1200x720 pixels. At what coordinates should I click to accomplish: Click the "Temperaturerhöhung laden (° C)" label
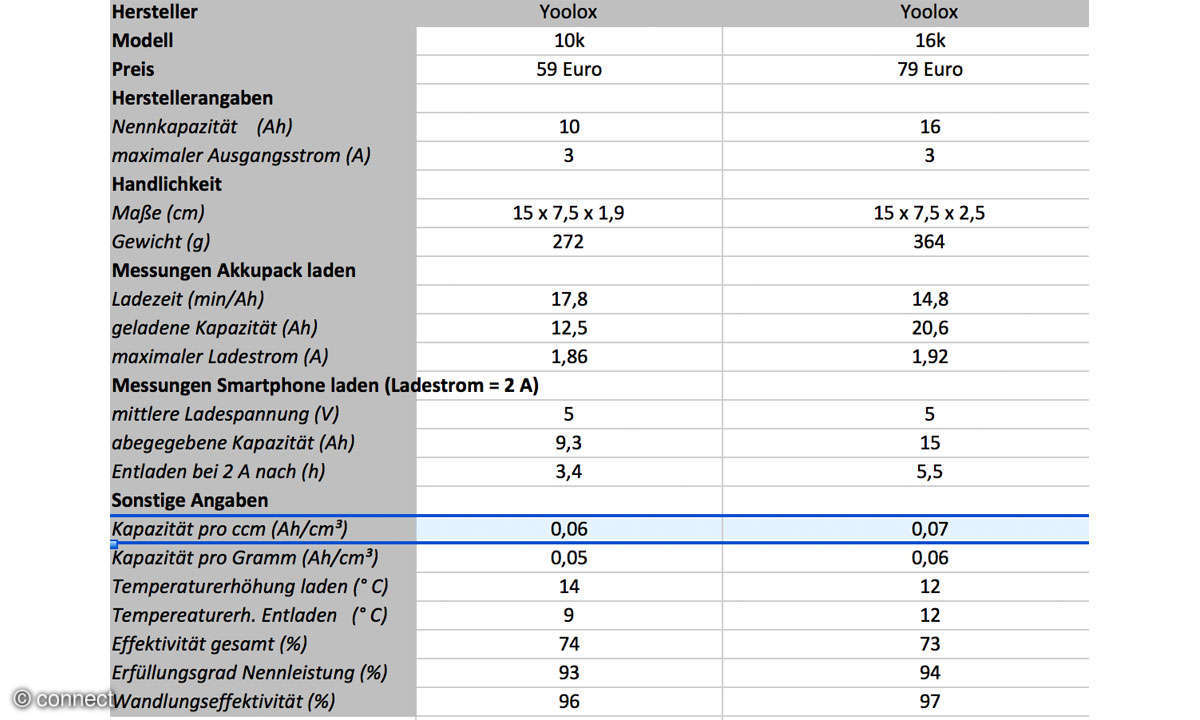pos(250,586)
